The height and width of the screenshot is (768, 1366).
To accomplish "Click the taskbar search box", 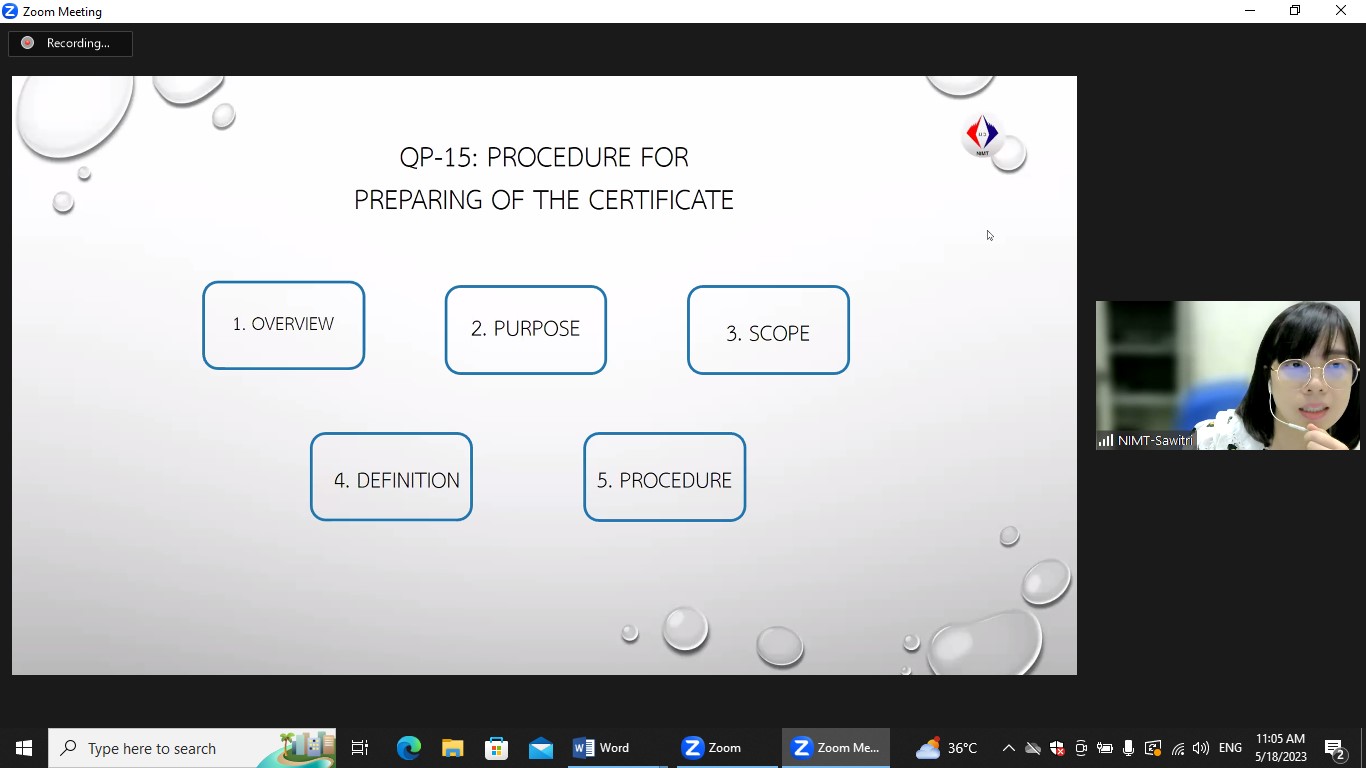I will [x=192, y=748].
